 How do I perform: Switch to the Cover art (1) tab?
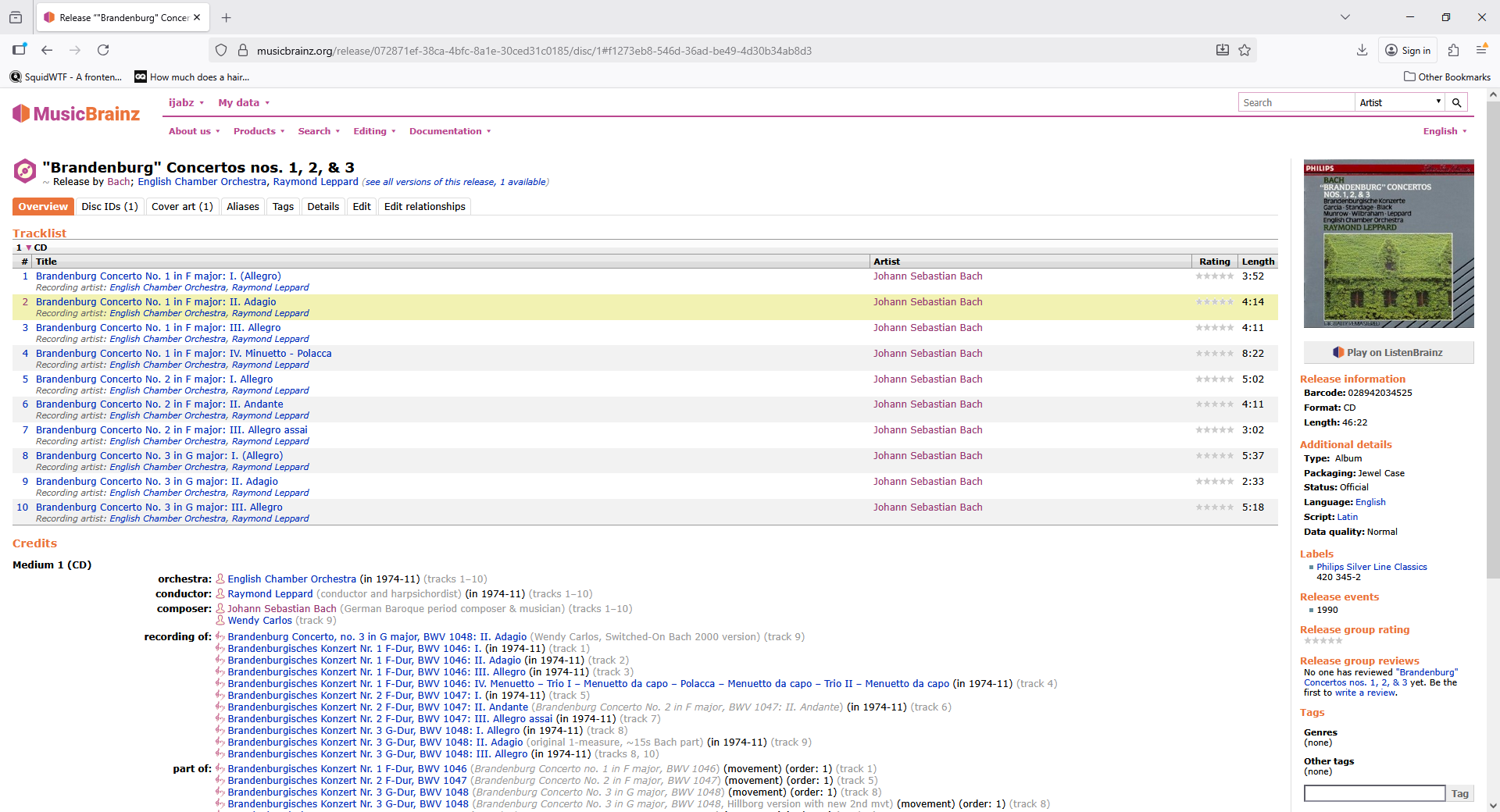pyautogui.click(x=182, y=207)
